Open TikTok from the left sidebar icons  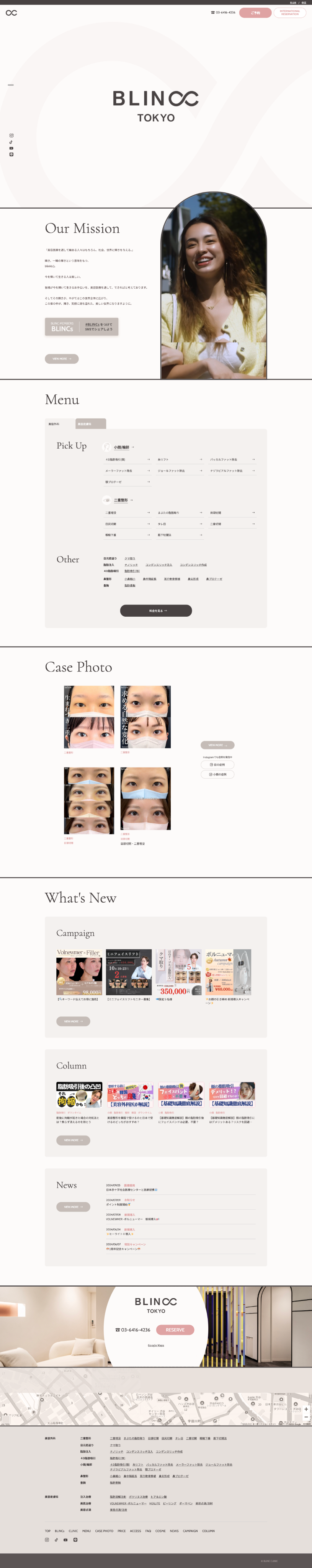click(11, 142)
